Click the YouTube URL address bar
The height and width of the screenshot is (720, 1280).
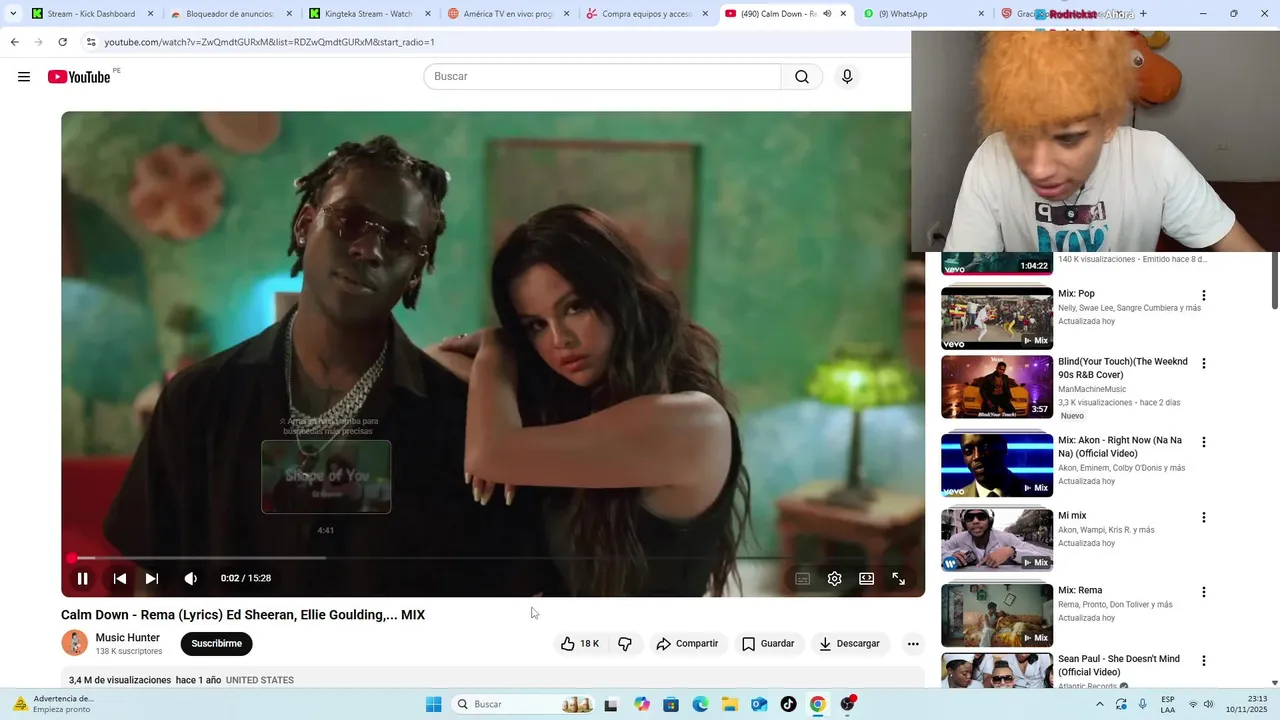pyautogui.click(x=269, y=42)
